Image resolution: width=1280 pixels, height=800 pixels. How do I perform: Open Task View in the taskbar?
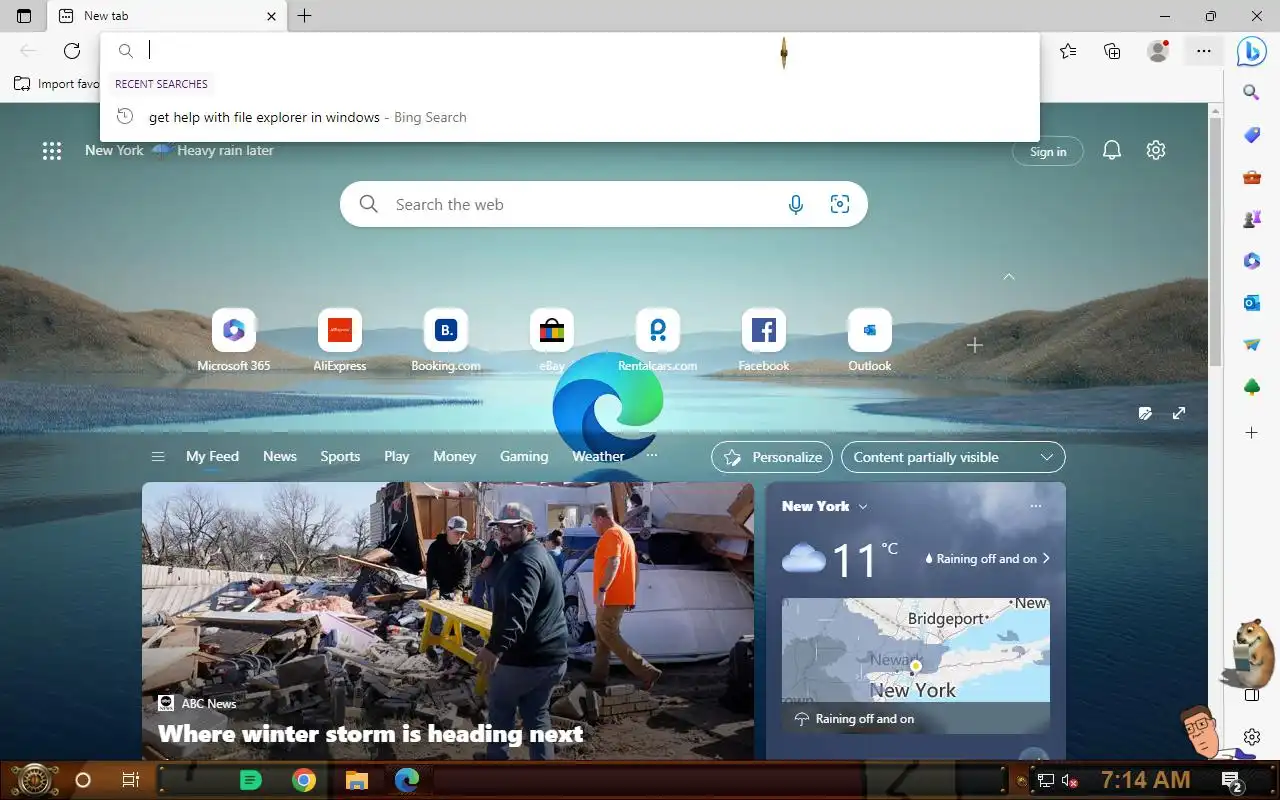tap(130, 780)
